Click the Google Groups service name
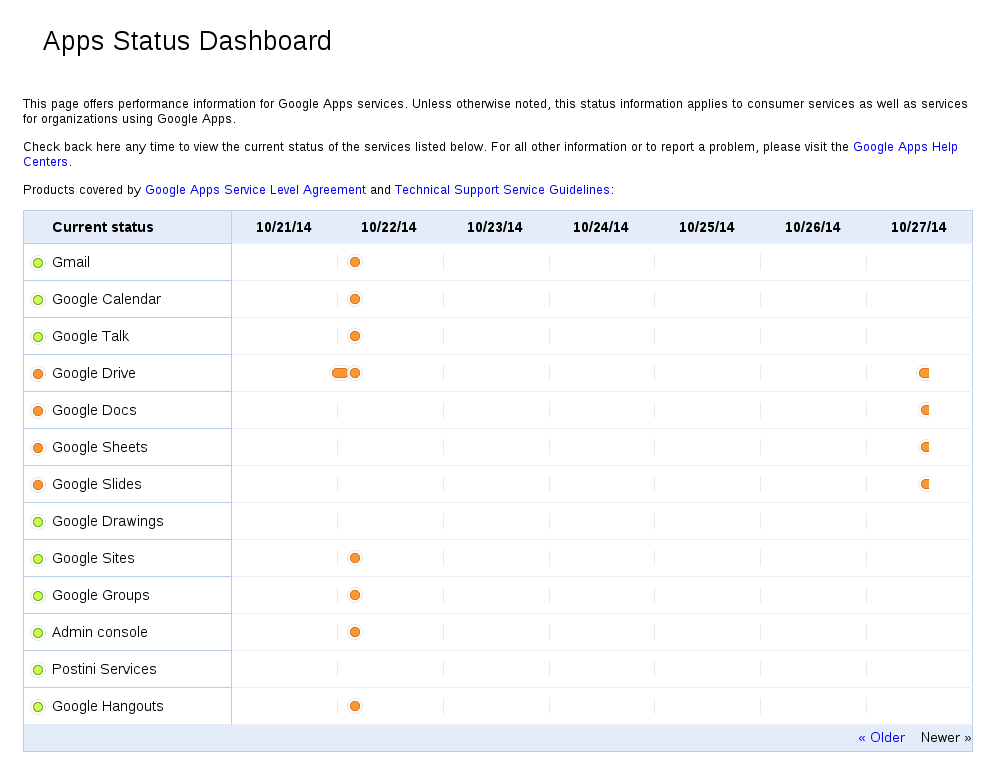This screenshot has height=759, width=988. tap(101, 595)
